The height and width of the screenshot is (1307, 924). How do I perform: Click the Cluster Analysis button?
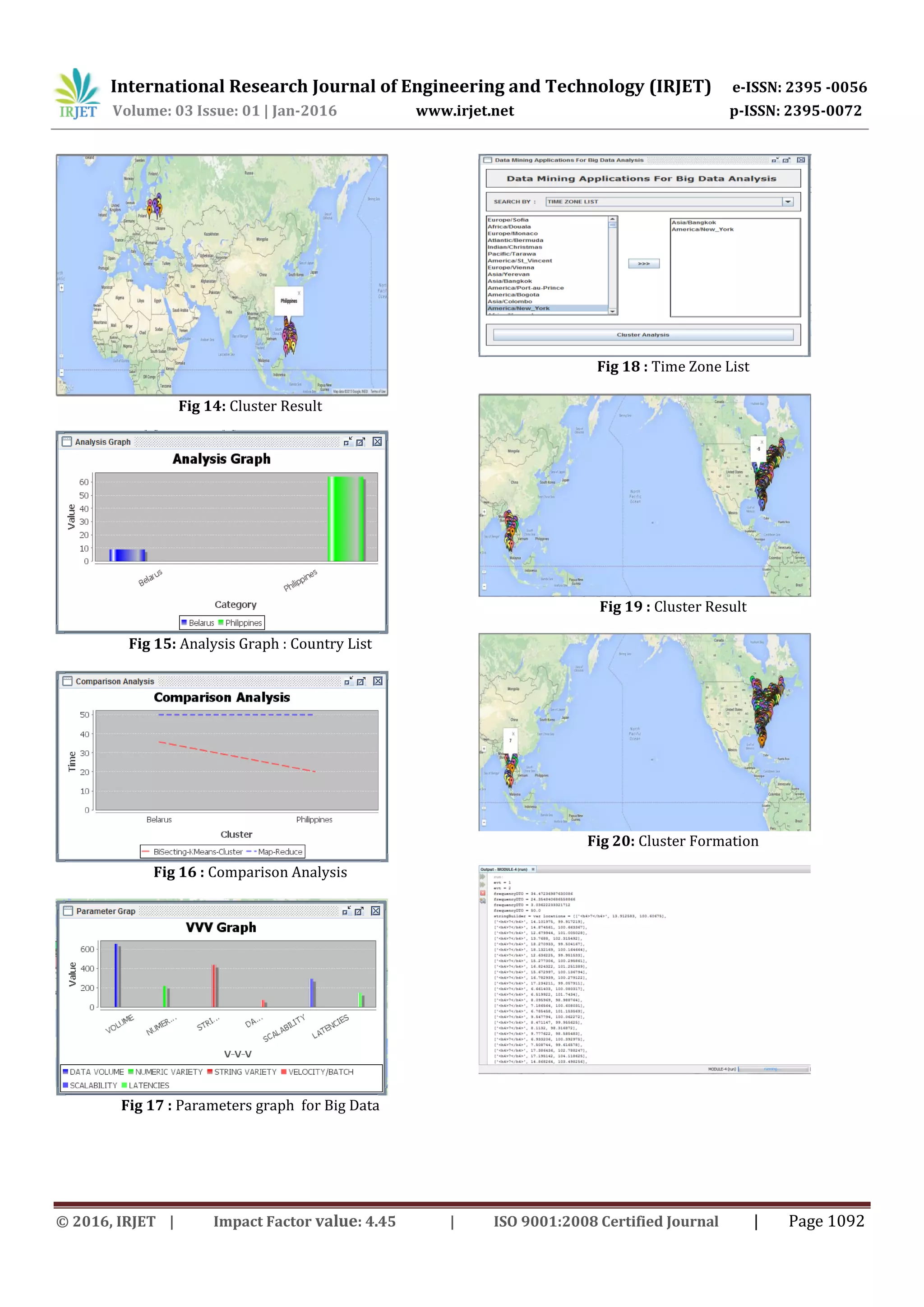(x=643, y=335)
